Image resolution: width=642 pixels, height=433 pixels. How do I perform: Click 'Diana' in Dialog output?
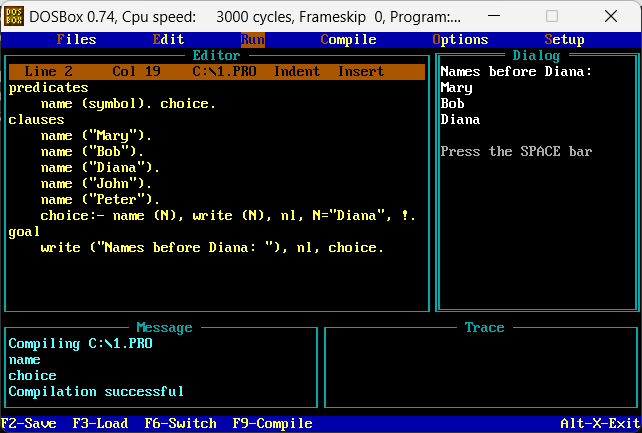pyautogui.click(x=460, y=120)
